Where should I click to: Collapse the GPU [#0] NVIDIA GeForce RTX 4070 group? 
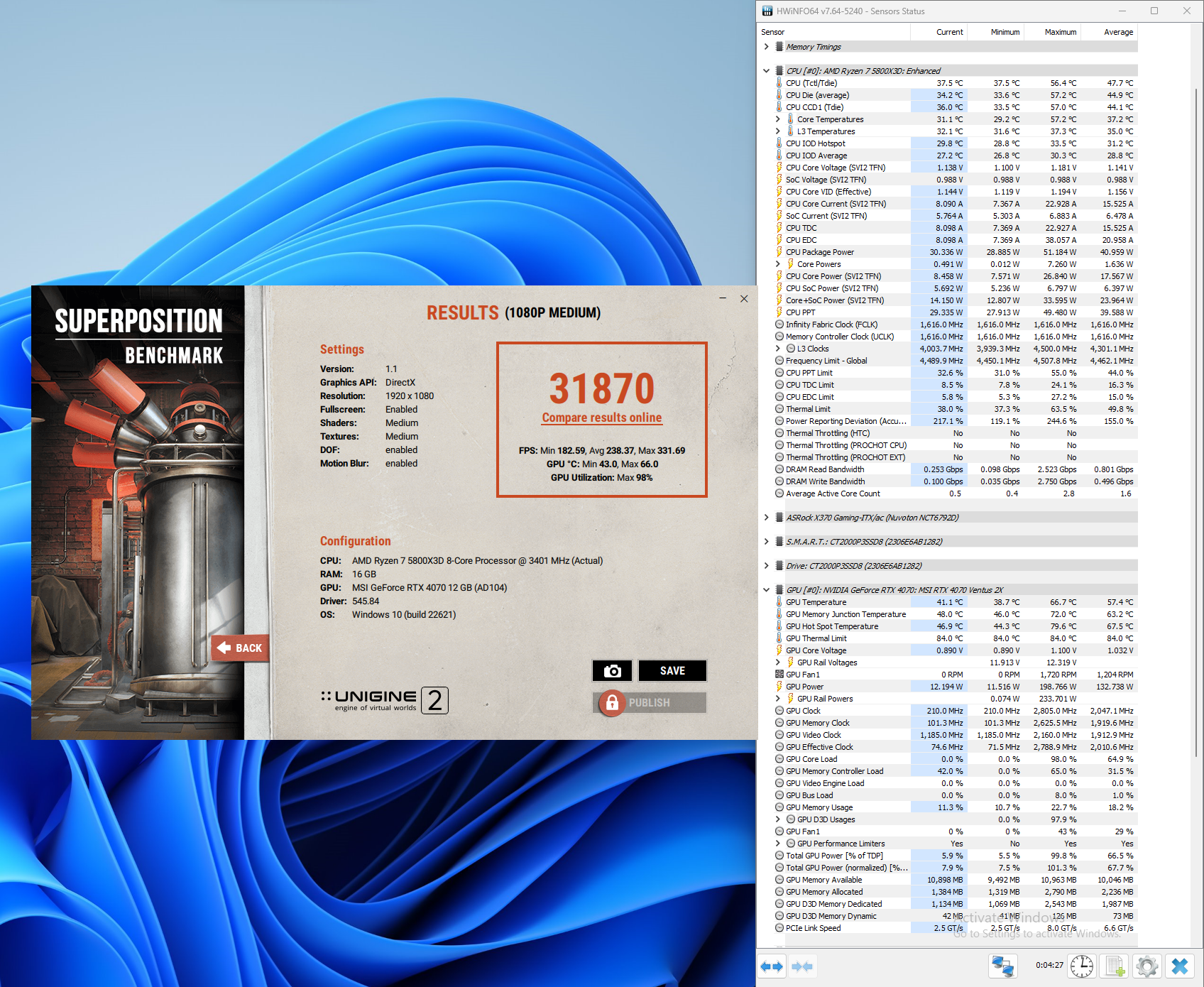pyautogui.click(x=767, y=590)
